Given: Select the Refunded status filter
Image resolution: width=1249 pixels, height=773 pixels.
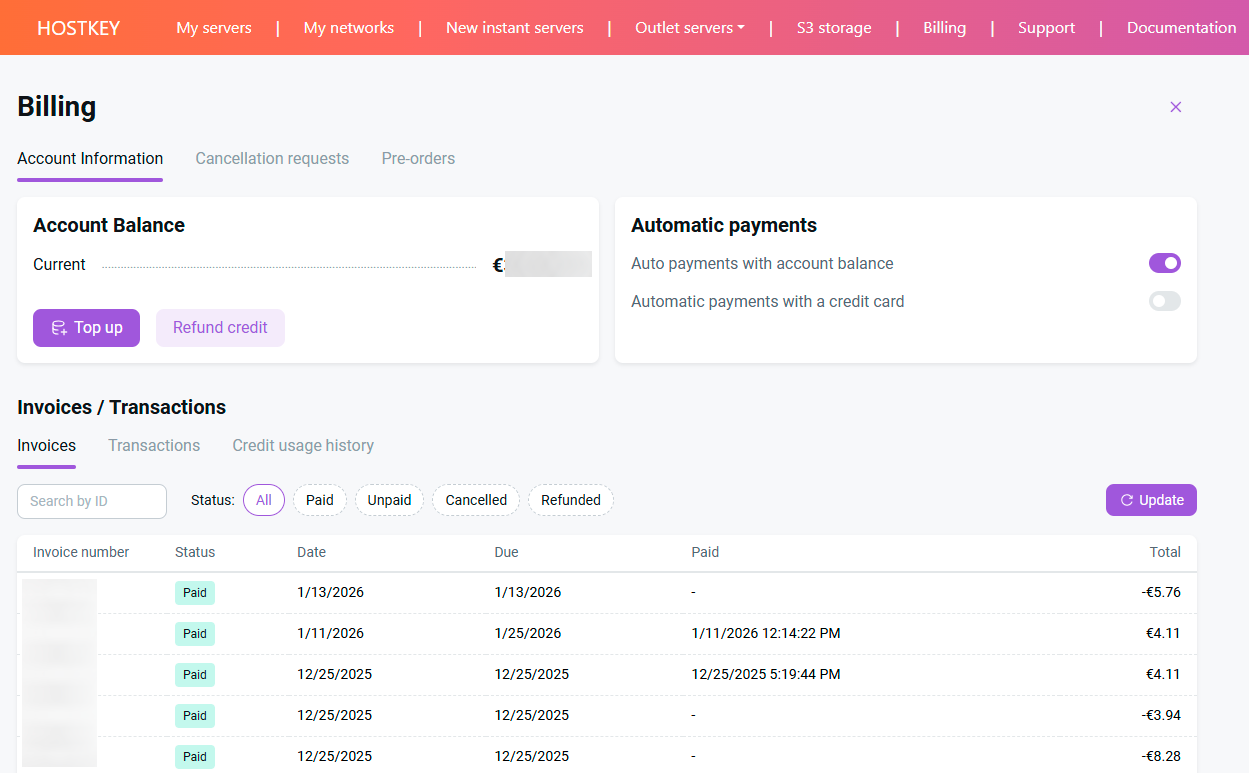Looking at the screenshot, I should click(570, 500).
